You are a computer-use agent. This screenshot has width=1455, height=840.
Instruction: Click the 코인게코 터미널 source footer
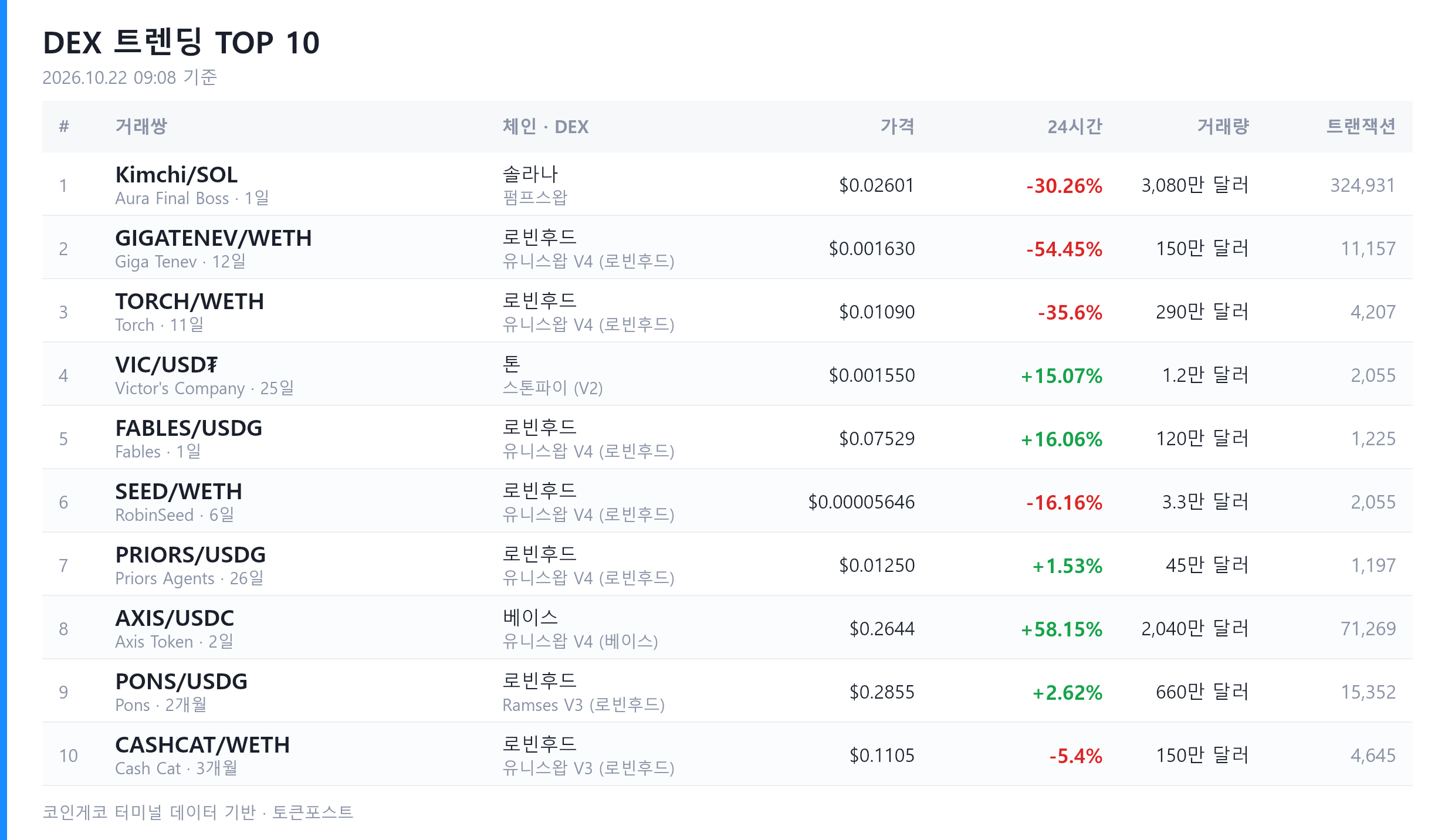[198, 812]
